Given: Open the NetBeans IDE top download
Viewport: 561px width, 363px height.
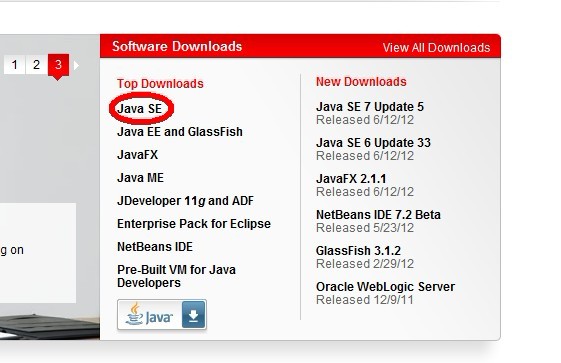Looking at the screenshot, I should tap(155, 247).
